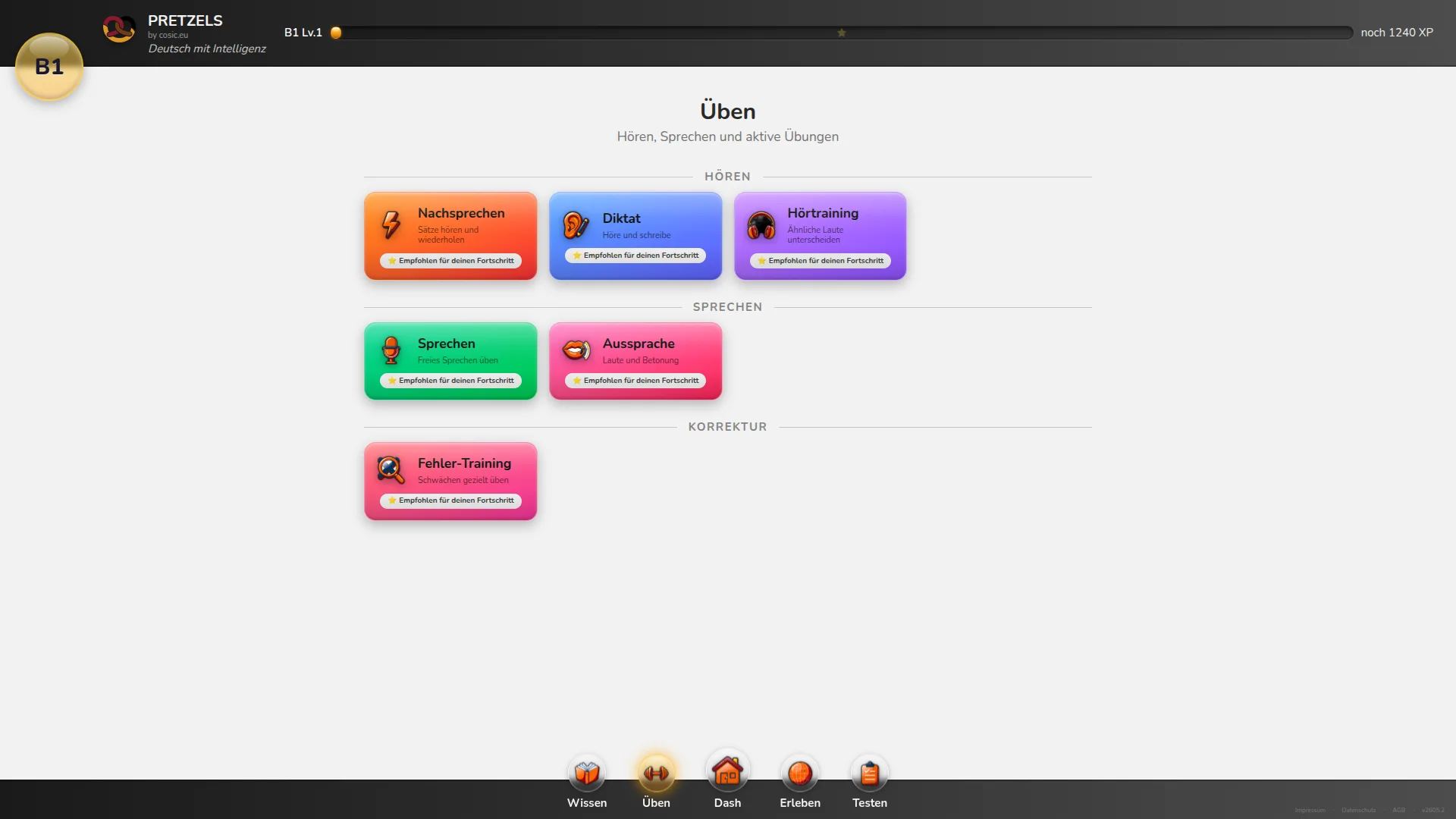Click 'Laute und Betonung' description
Image resolution: width=1456 pixels, height=819 pixels.
[641, 360]
